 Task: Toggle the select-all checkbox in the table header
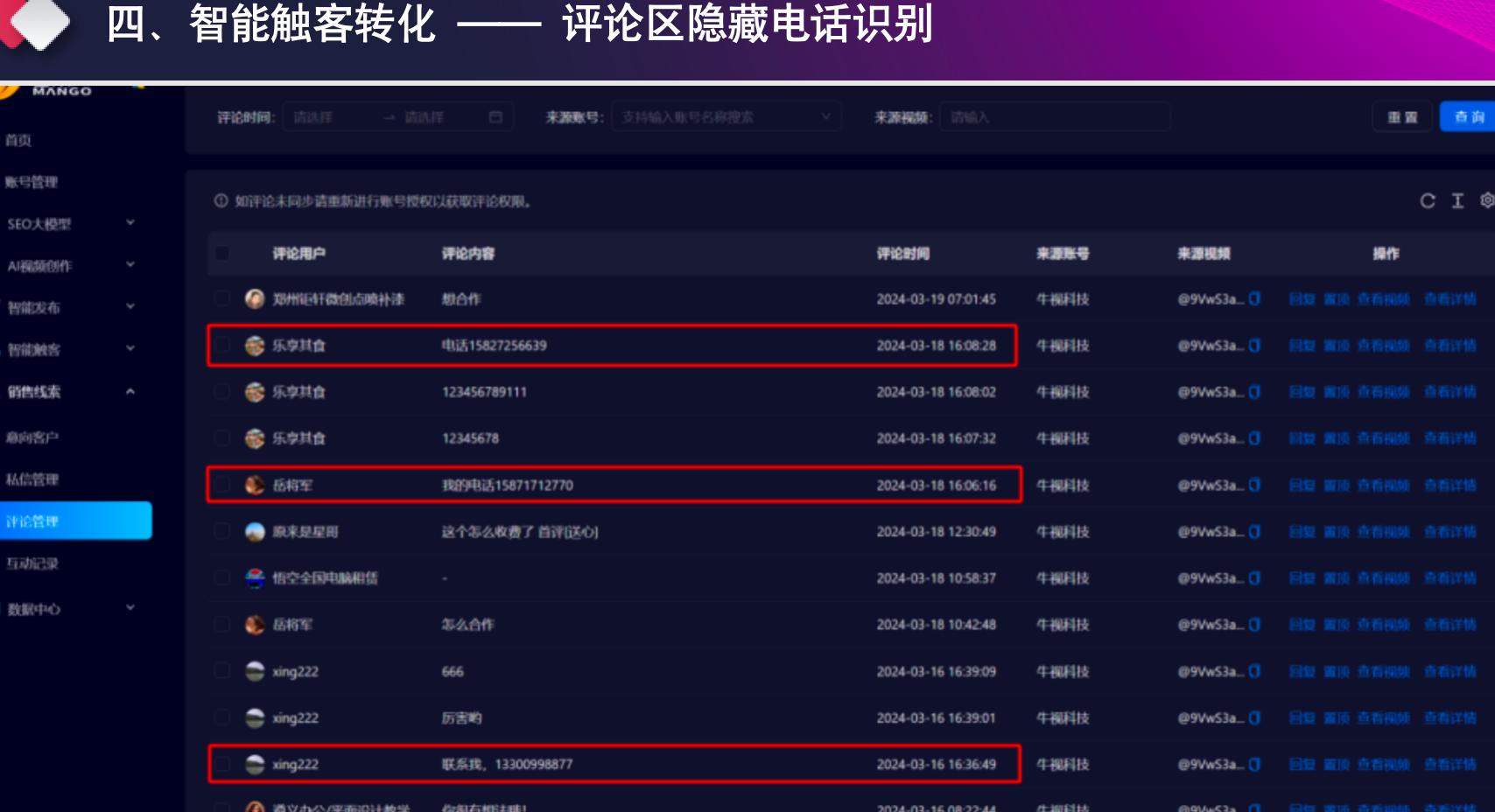(222, 254)
